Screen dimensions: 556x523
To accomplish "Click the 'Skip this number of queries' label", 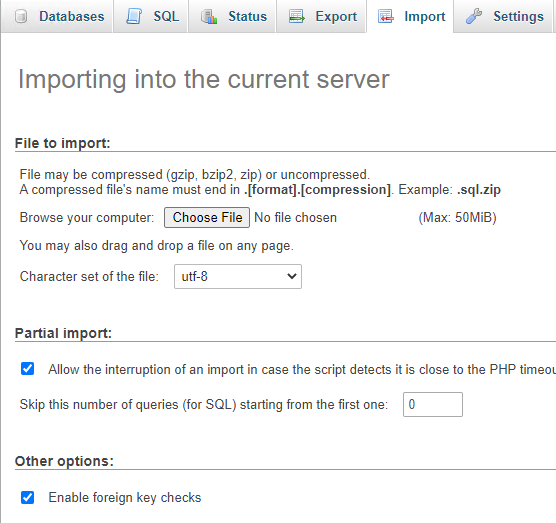I will 204,404.
